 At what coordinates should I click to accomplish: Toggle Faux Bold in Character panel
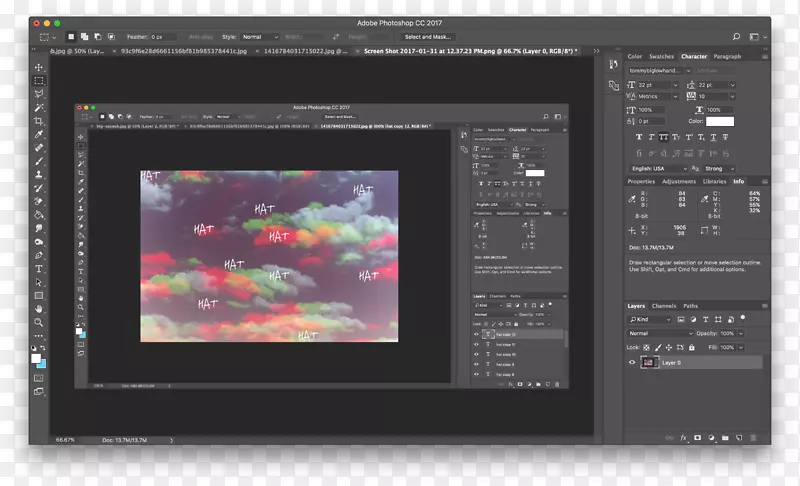636,137
